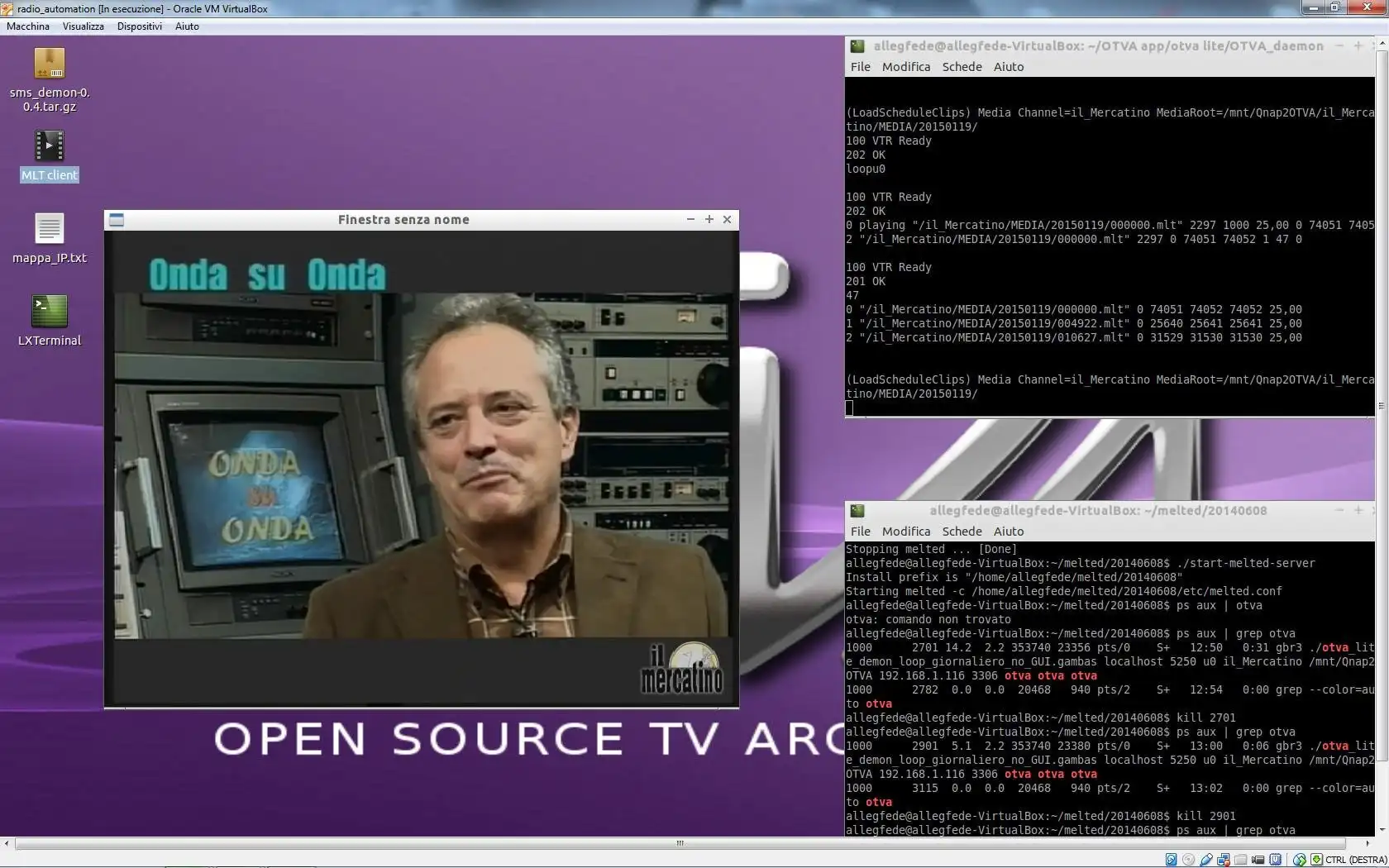This screenshot has height=868, width=1389.
Task: Maximize the melted terminal window
Action: click(1358, 511)
